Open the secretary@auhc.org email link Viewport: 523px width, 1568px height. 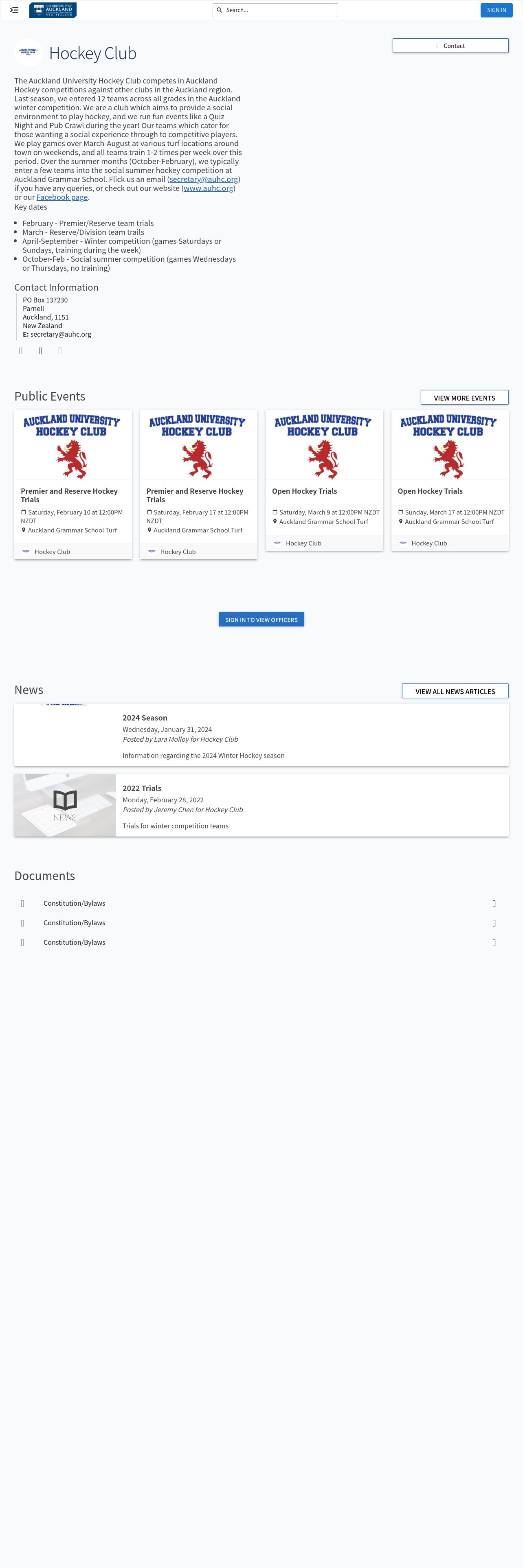(x=204, y=180)
